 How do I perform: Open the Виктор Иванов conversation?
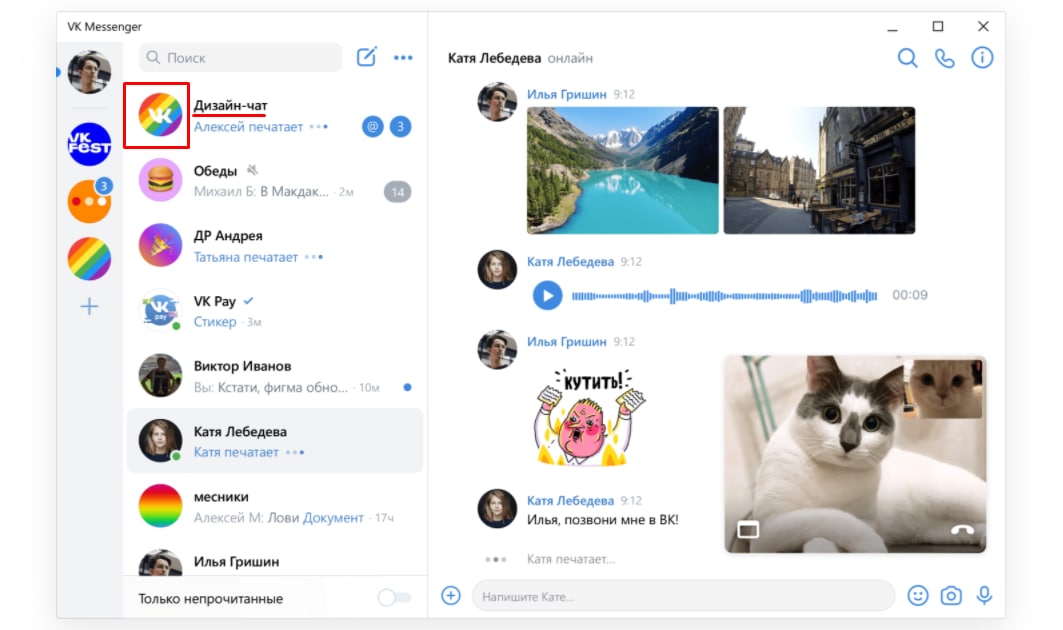pyautogui.click(x=275, y=376)
